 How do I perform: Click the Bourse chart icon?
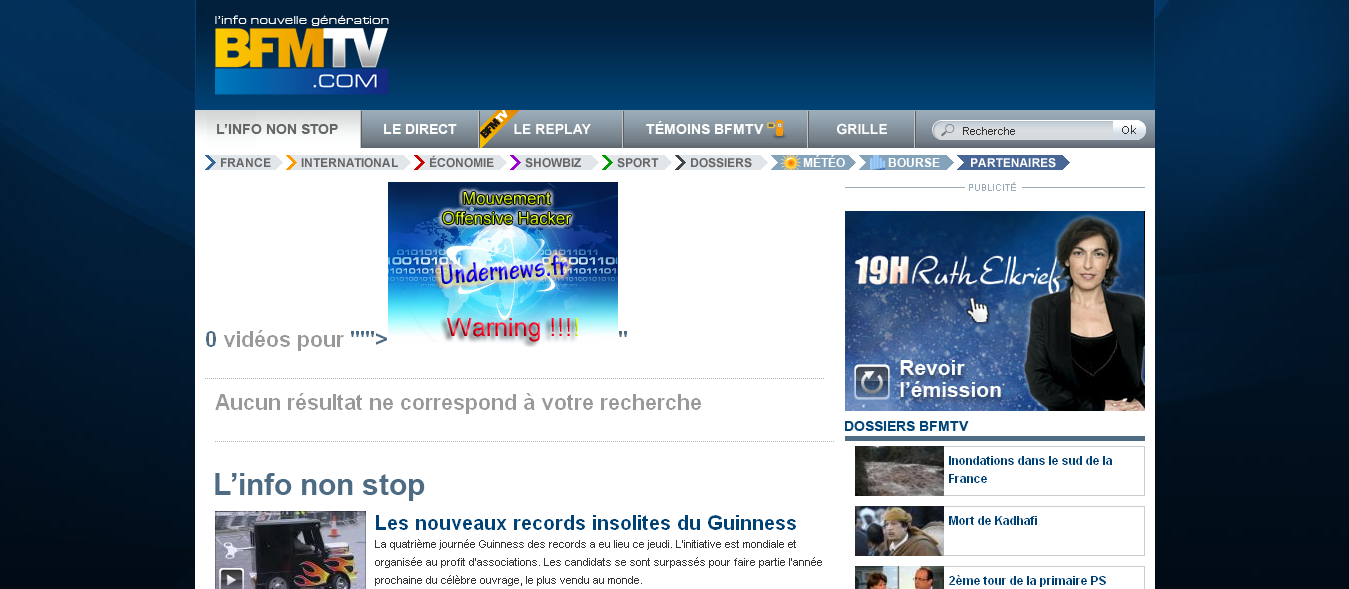pyautogui.click(x=876, y=163)
